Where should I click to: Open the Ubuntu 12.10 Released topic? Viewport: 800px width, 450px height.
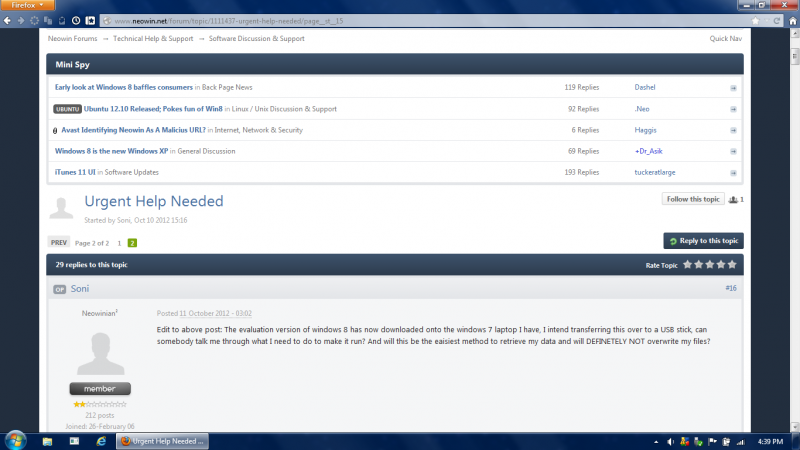[153, 109]
